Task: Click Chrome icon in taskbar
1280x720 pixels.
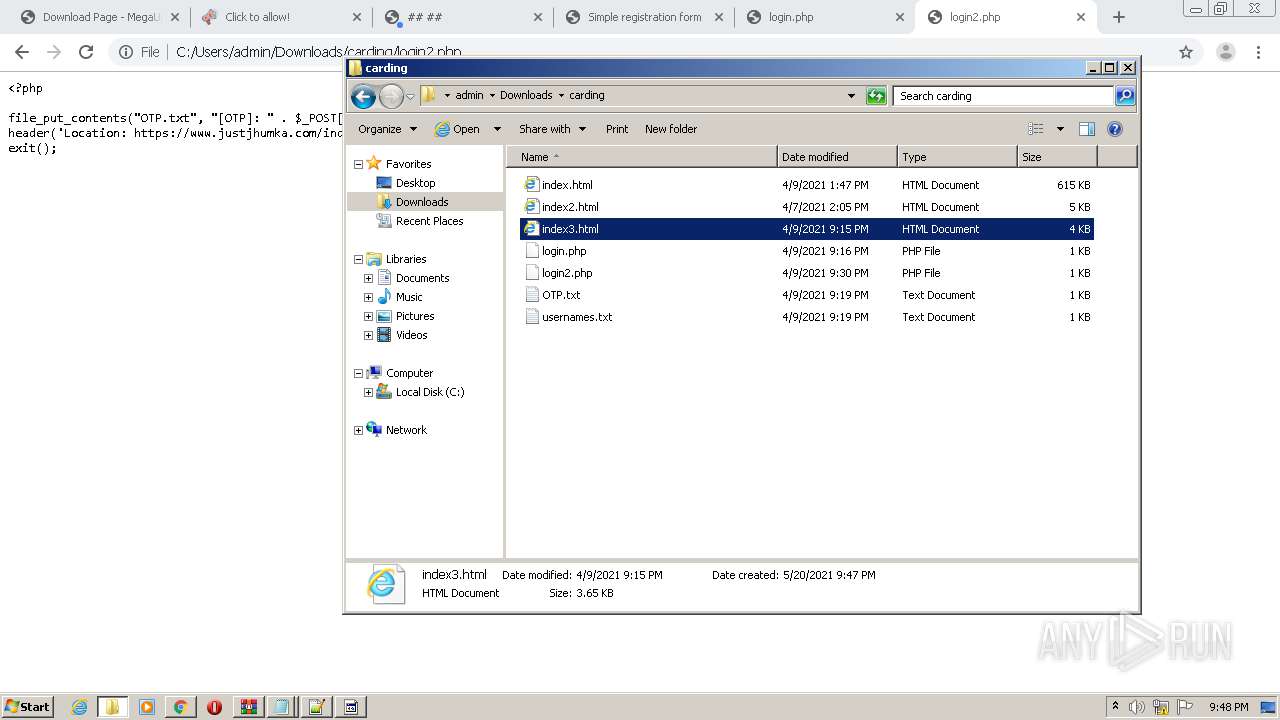Action: [x=180, y=707]
